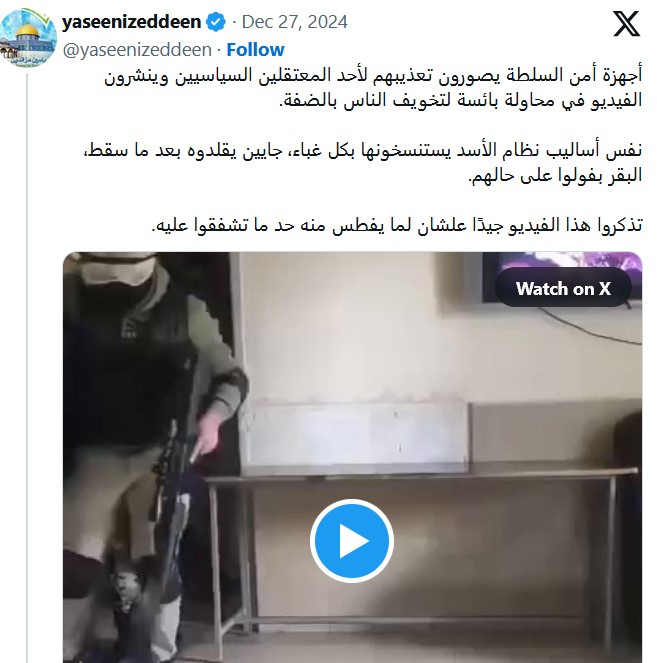The height and width of the screenshot is (663, 657).
Task: Click the line beginning الفيديو في محاولة بائسة
Action: (460, 101)
